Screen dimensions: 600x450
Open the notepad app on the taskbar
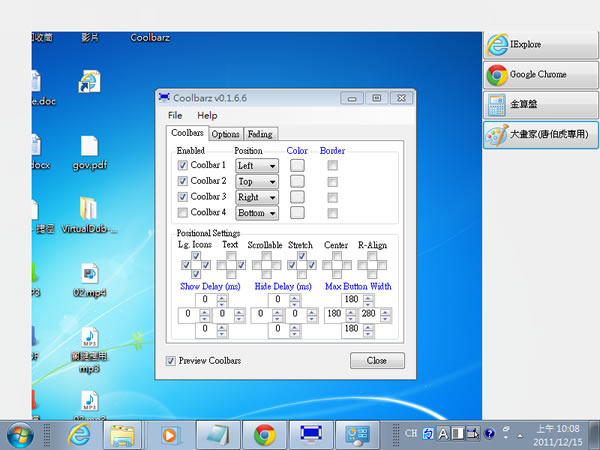[218, 435]
